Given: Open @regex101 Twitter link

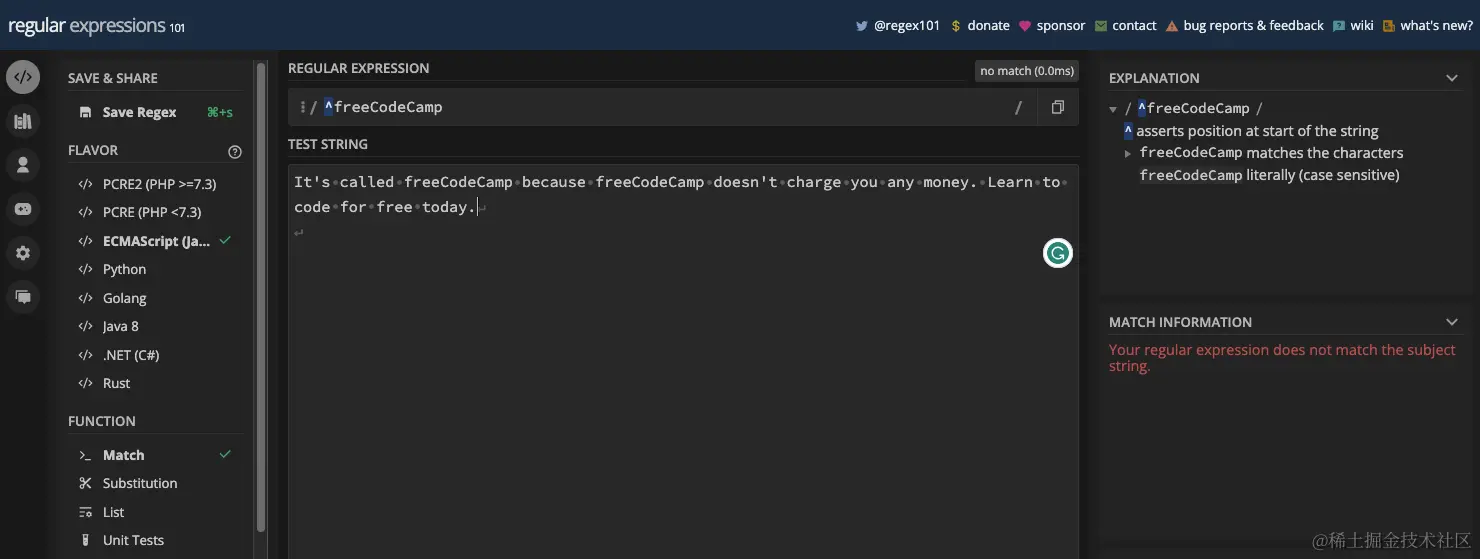Looking at the screenshot, I should pyautogui.click(x=907, y=26).
